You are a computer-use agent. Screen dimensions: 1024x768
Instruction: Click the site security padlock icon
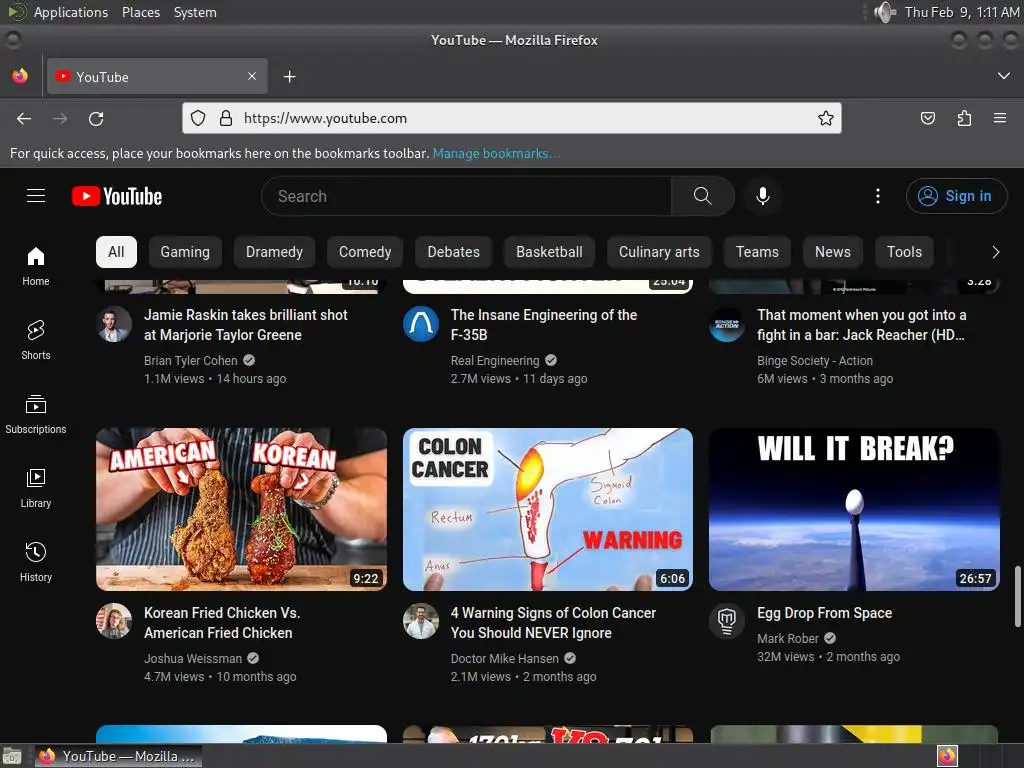226,118
